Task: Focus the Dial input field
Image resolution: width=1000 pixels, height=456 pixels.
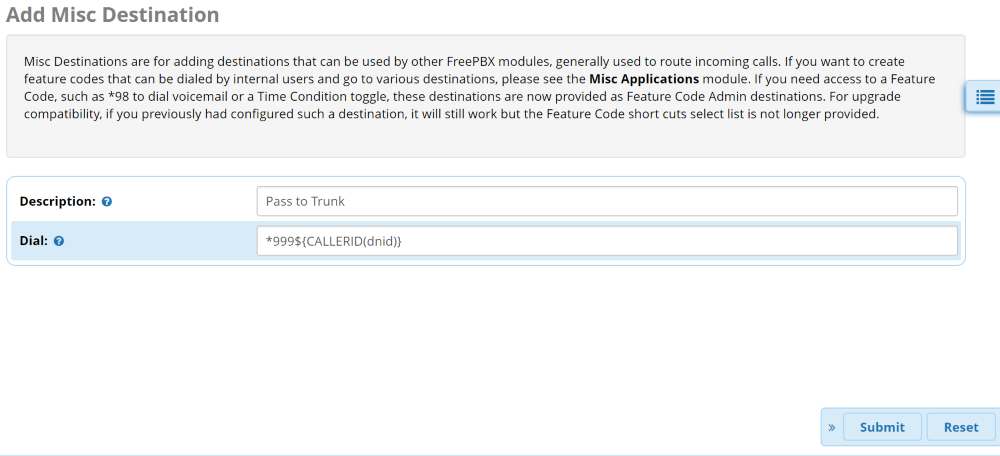Action: tap(606, 241)
